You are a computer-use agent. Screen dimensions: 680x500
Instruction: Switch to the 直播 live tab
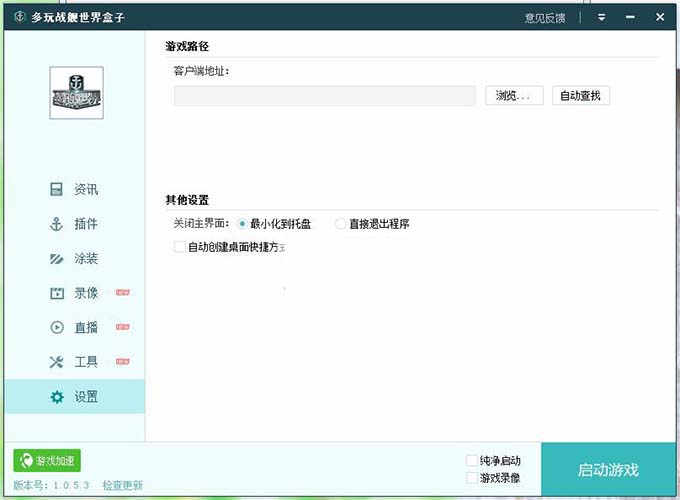click(x=86, y=327)
